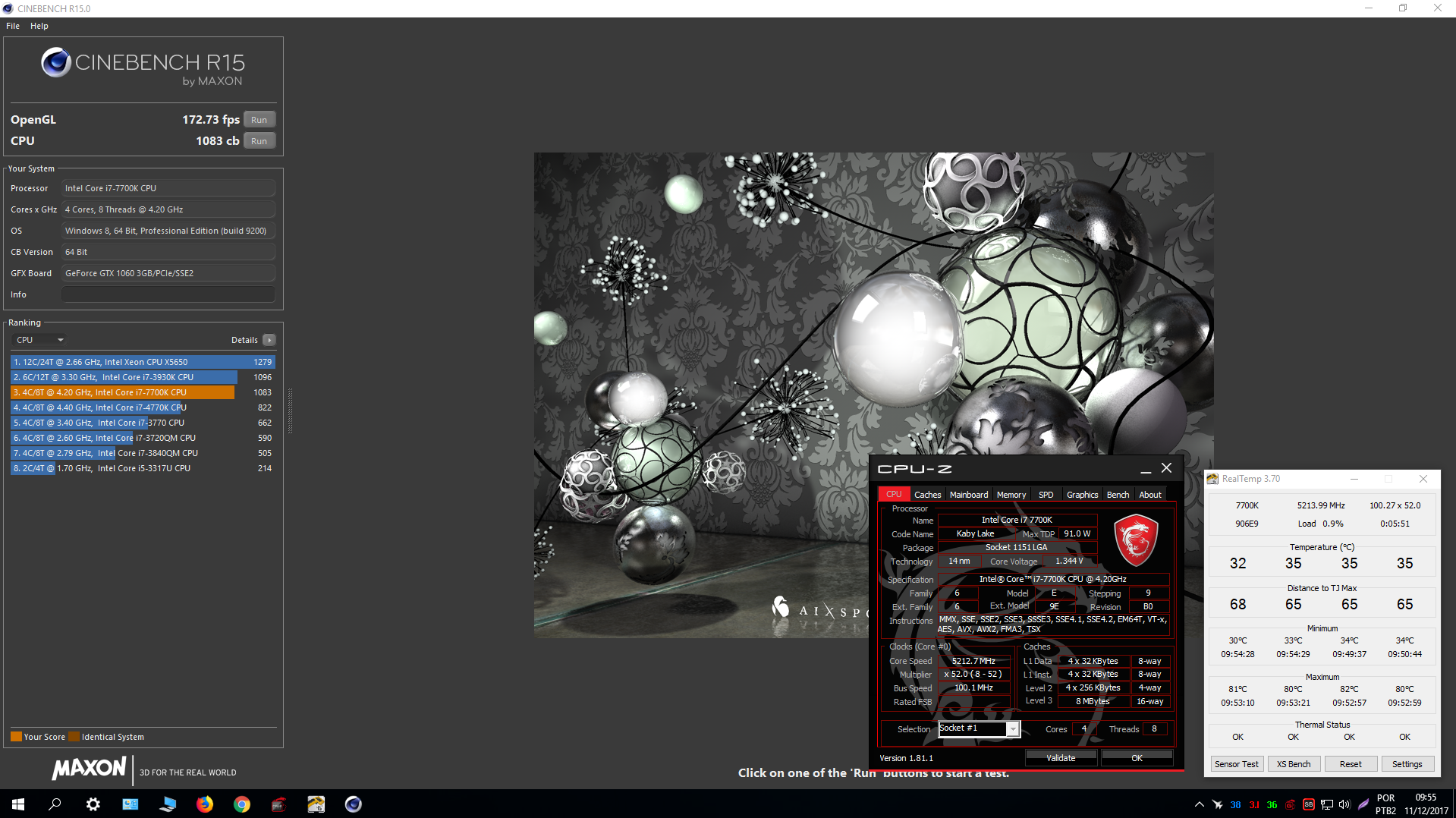Select the Xeon X5650 ranking row

(x=143, y=362)
